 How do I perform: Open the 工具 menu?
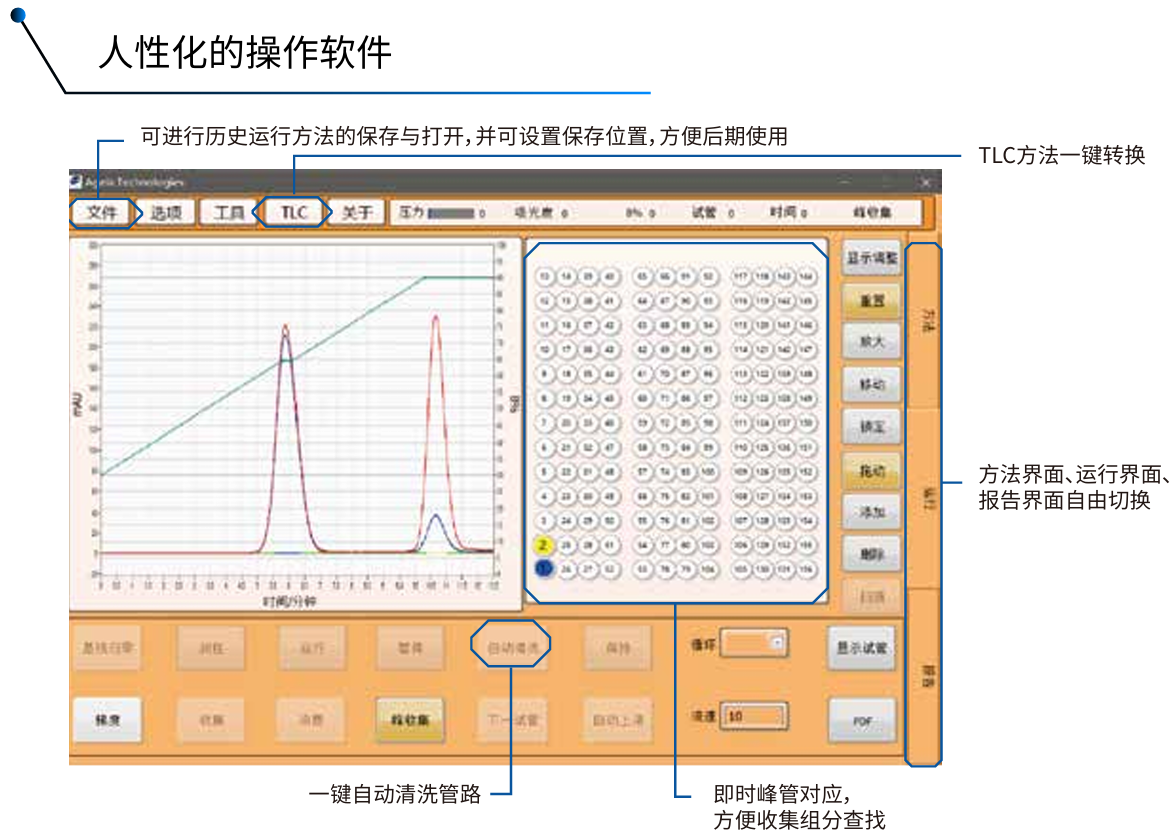pos(229,213)
